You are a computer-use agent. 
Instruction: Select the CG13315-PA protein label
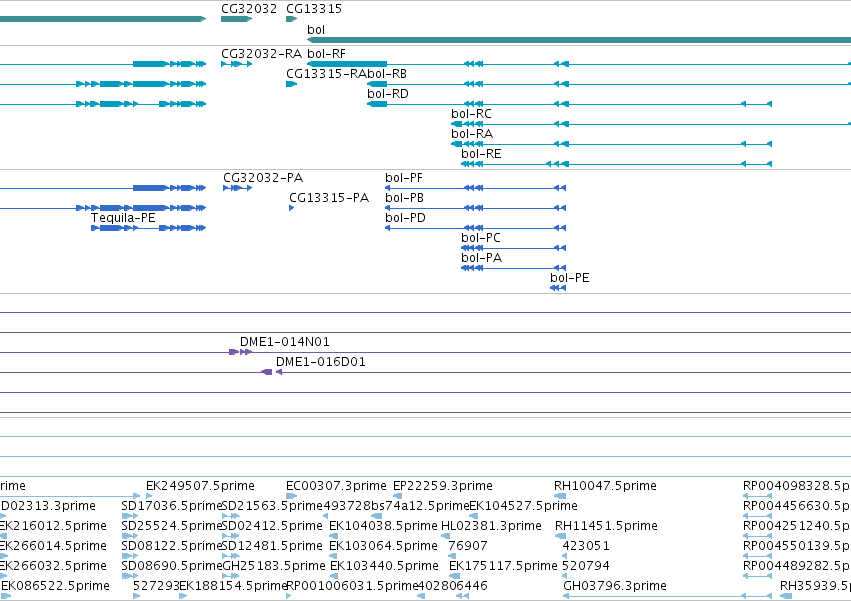[x=329, y=198]
